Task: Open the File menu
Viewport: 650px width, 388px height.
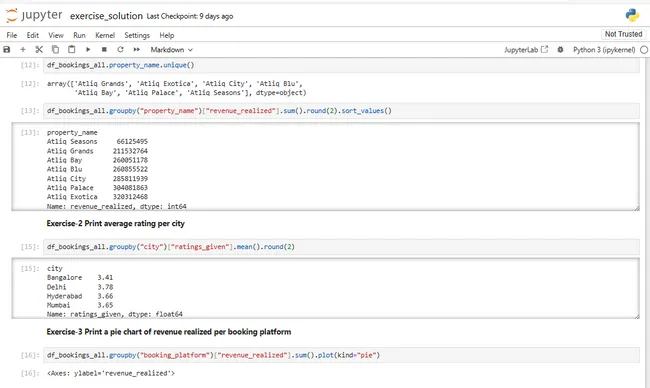Action: tap(12, 35)
